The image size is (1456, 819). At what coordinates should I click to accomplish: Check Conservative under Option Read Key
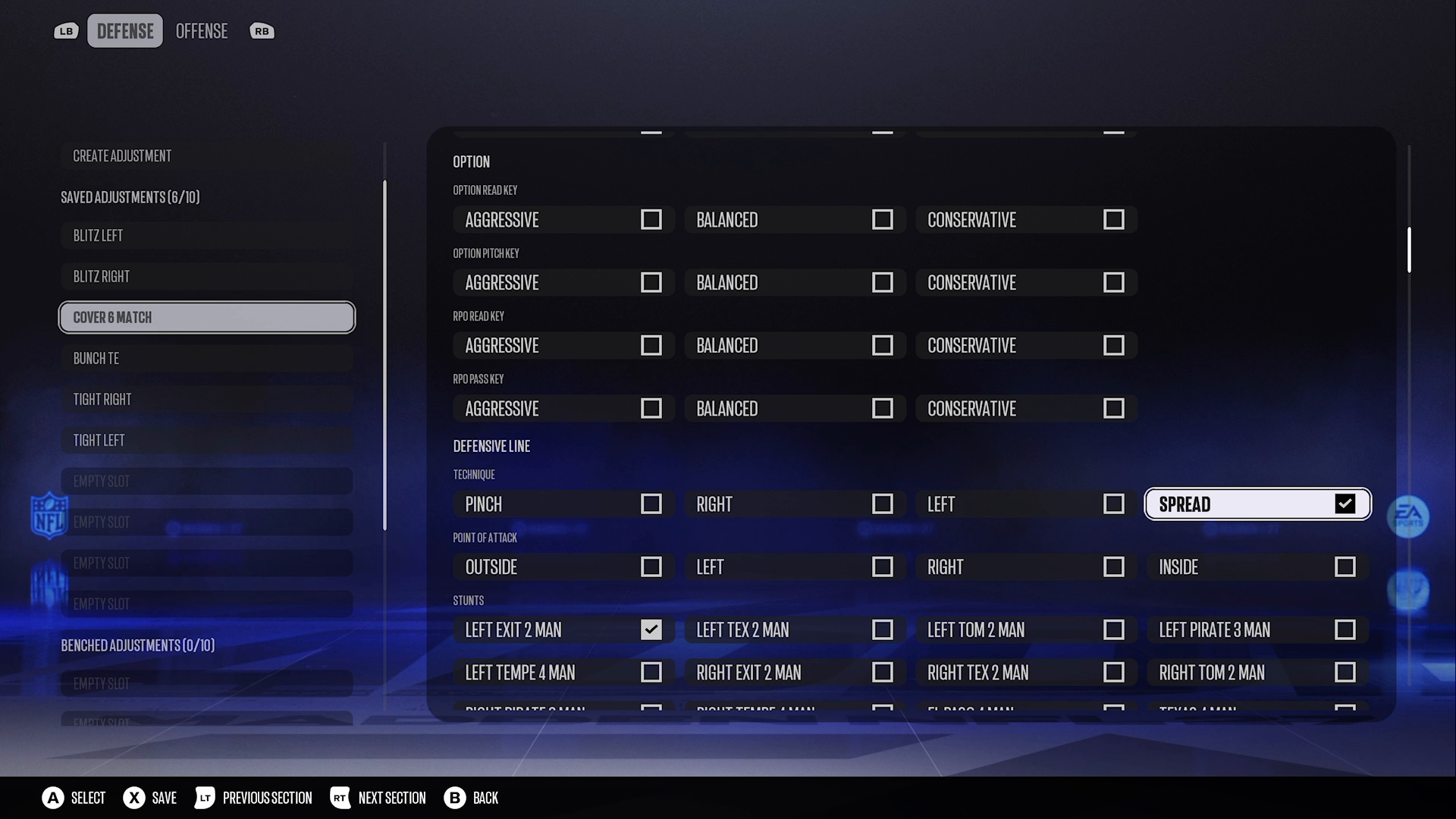pyautogui.click(x=1114, y=220)
